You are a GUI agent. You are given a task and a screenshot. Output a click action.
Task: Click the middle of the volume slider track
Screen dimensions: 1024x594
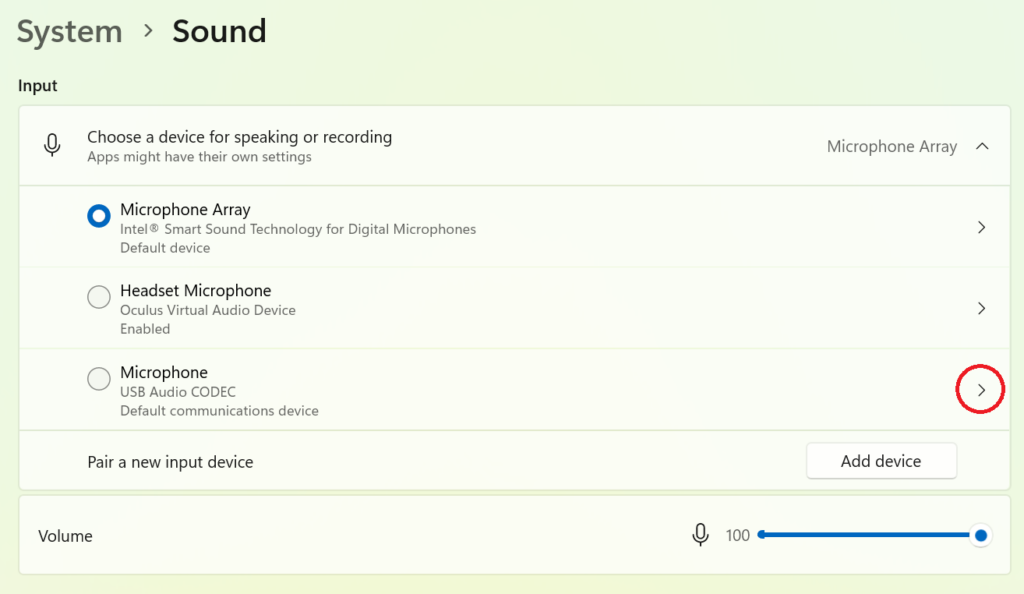pos(868,536)
